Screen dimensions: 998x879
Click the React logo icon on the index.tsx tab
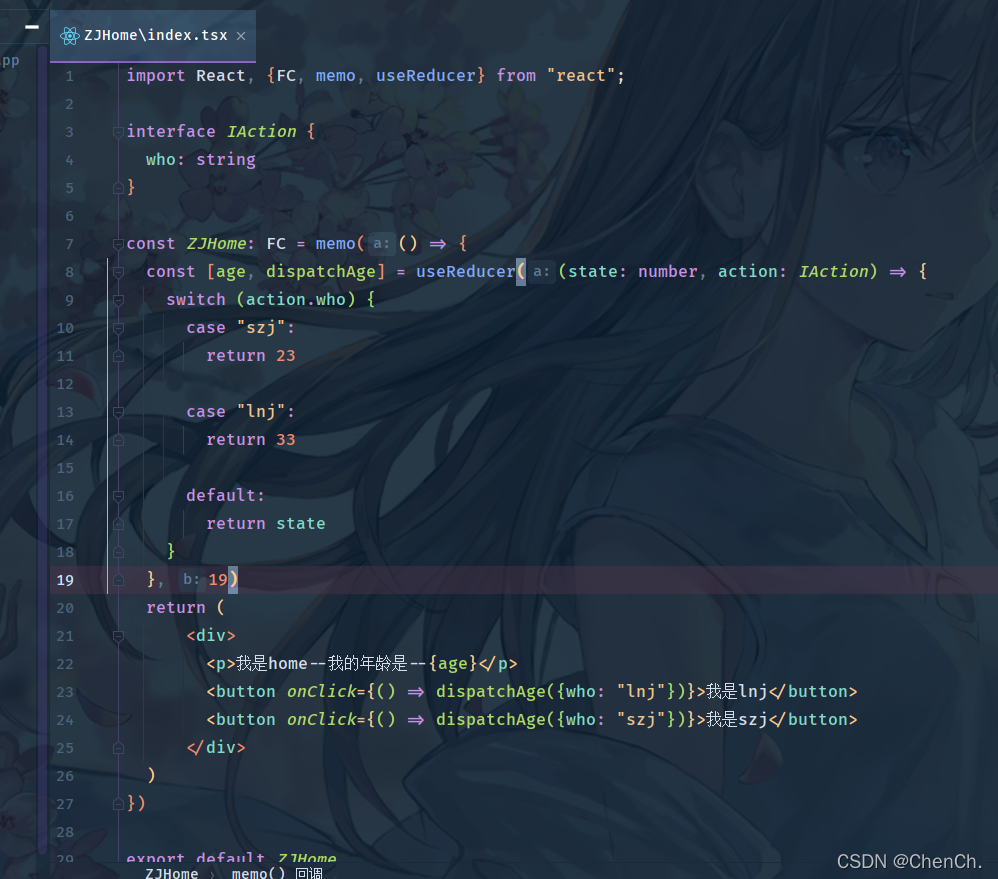point(69,34)
